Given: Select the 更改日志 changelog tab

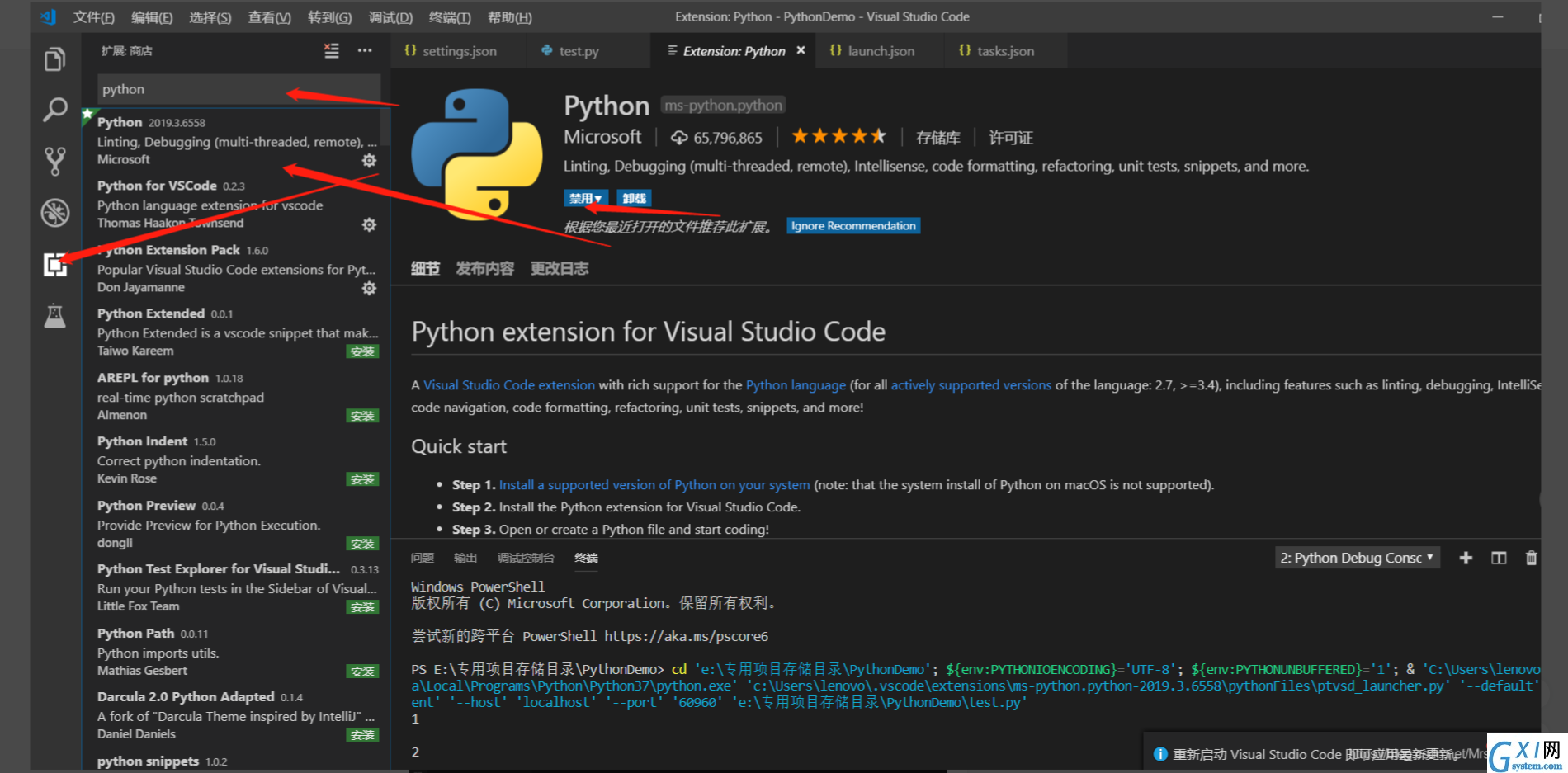Looking at the screenshot, I should [560, 268].
